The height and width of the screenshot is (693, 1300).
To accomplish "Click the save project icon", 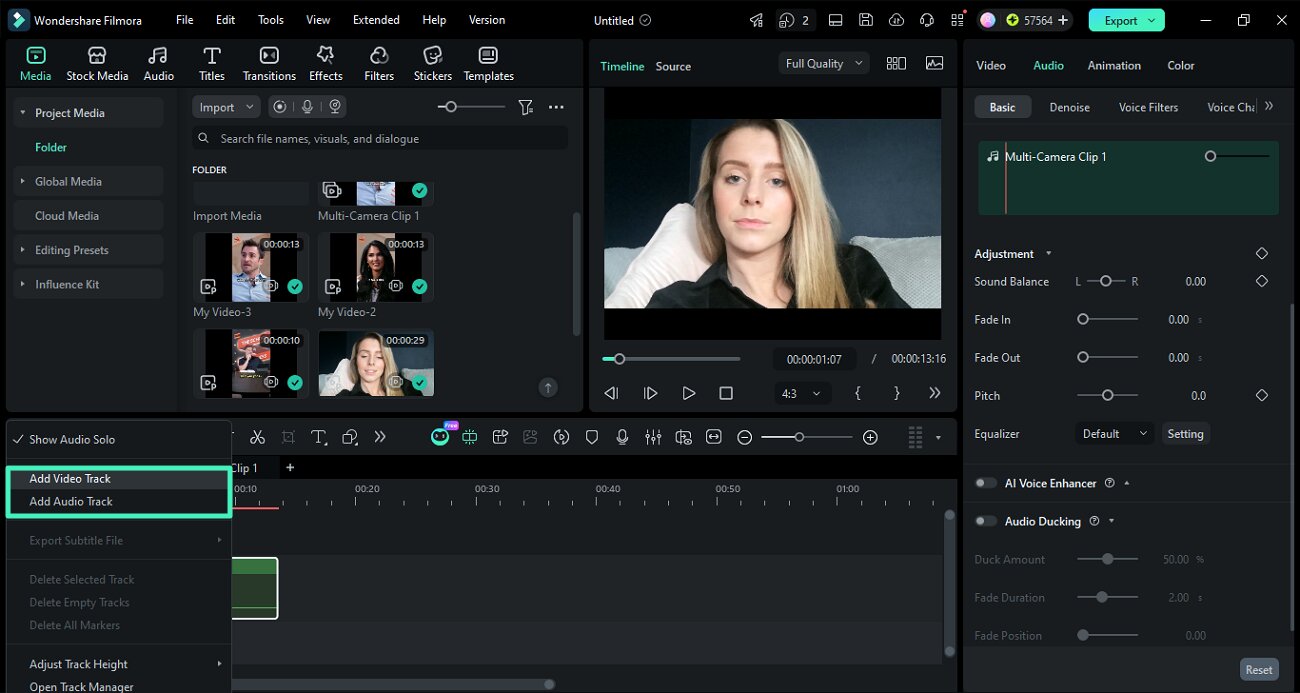I will [866, 20].
